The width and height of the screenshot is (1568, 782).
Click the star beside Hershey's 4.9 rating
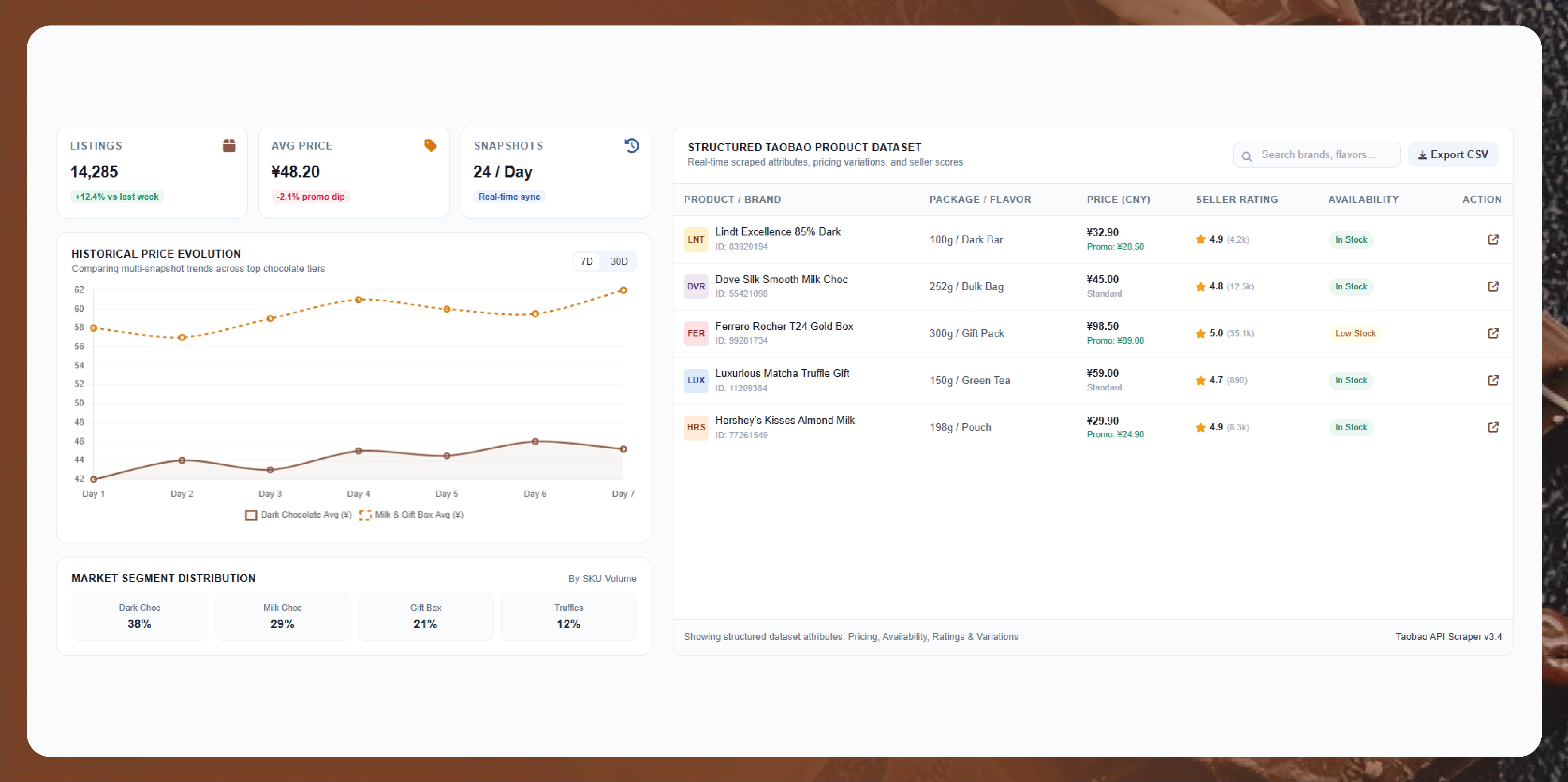(1200, 427)
